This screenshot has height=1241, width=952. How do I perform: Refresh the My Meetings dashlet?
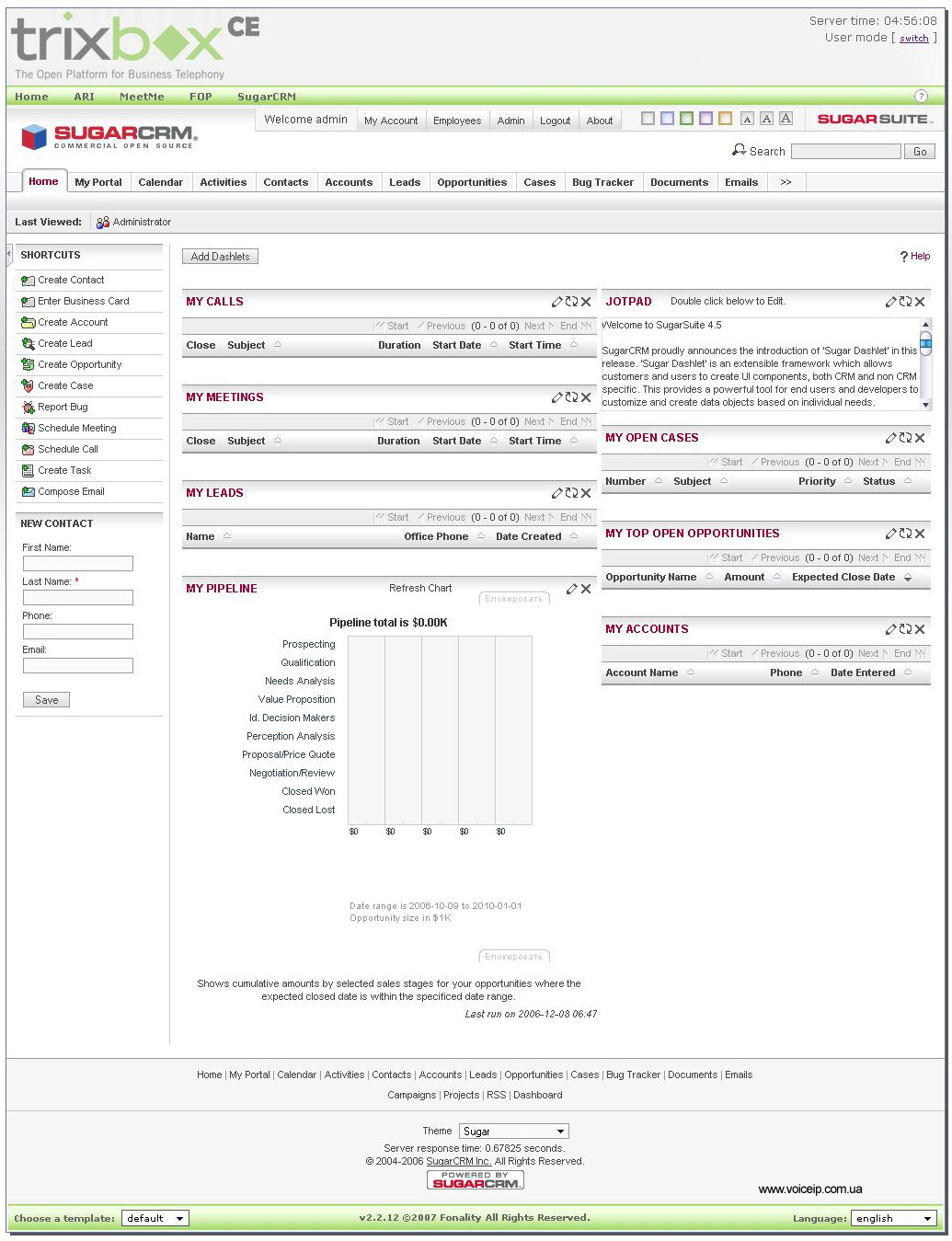click(571, 397)
